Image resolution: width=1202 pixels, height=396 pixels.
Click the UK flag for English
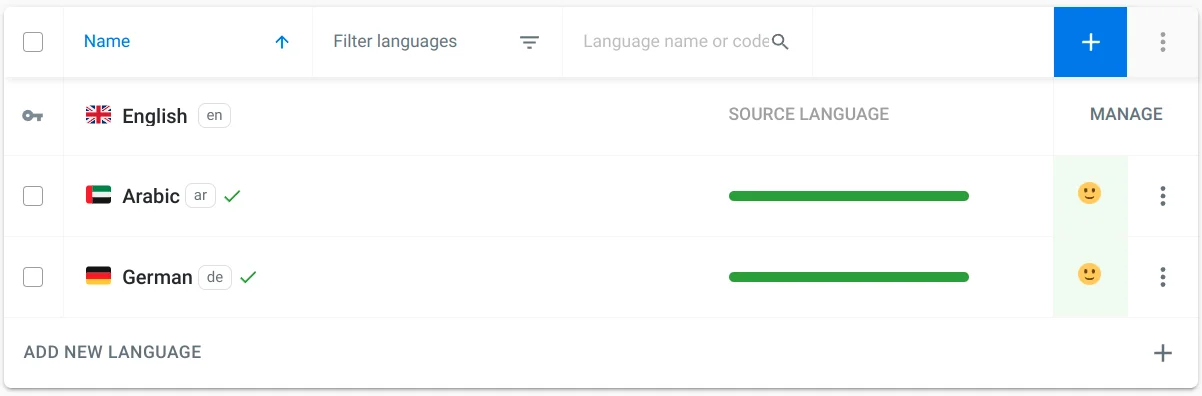[x=98, y=115]
